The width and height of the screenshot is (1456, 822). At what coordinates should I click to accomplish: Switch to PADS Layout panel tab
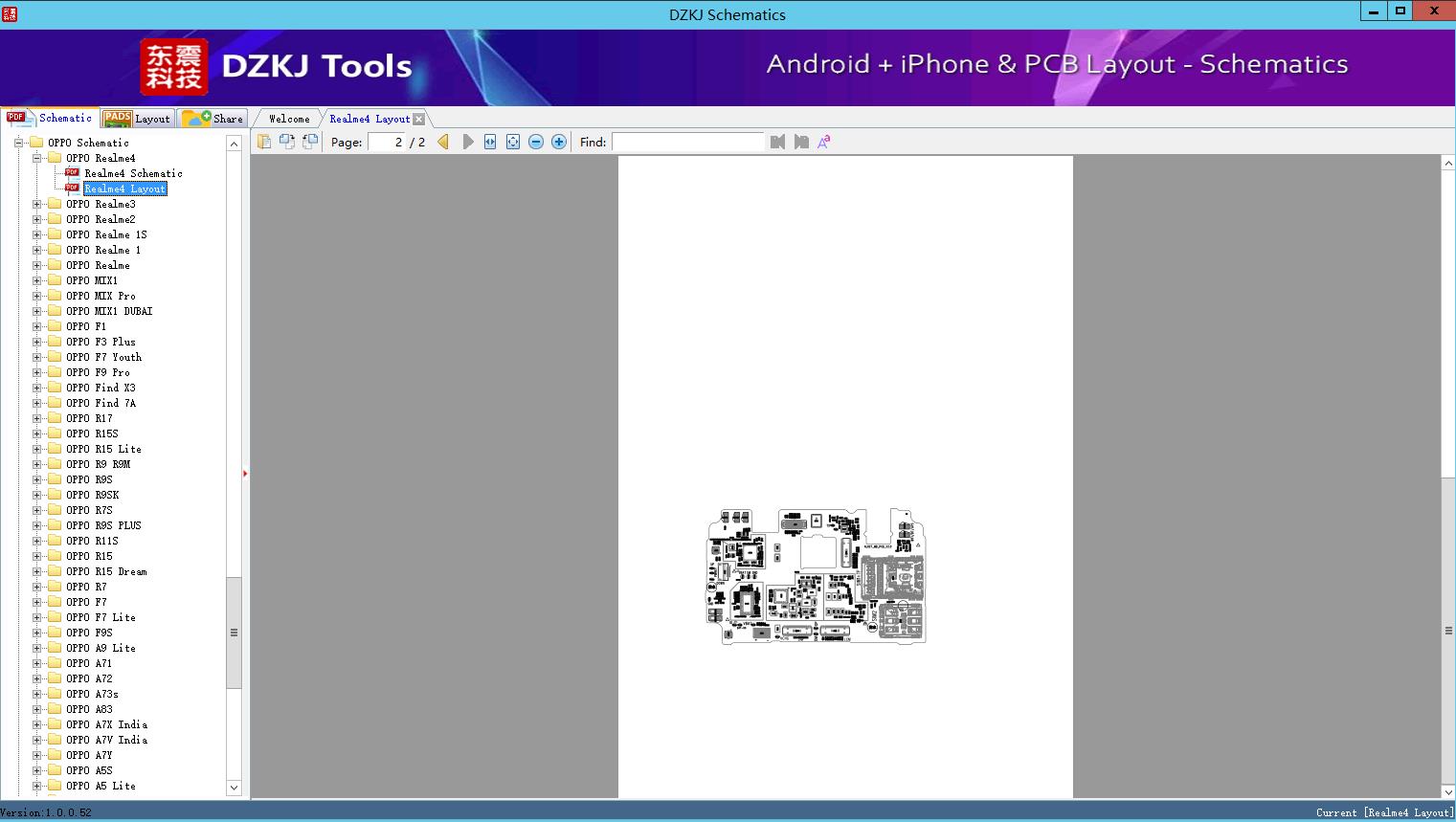click(x=137, y=119)
